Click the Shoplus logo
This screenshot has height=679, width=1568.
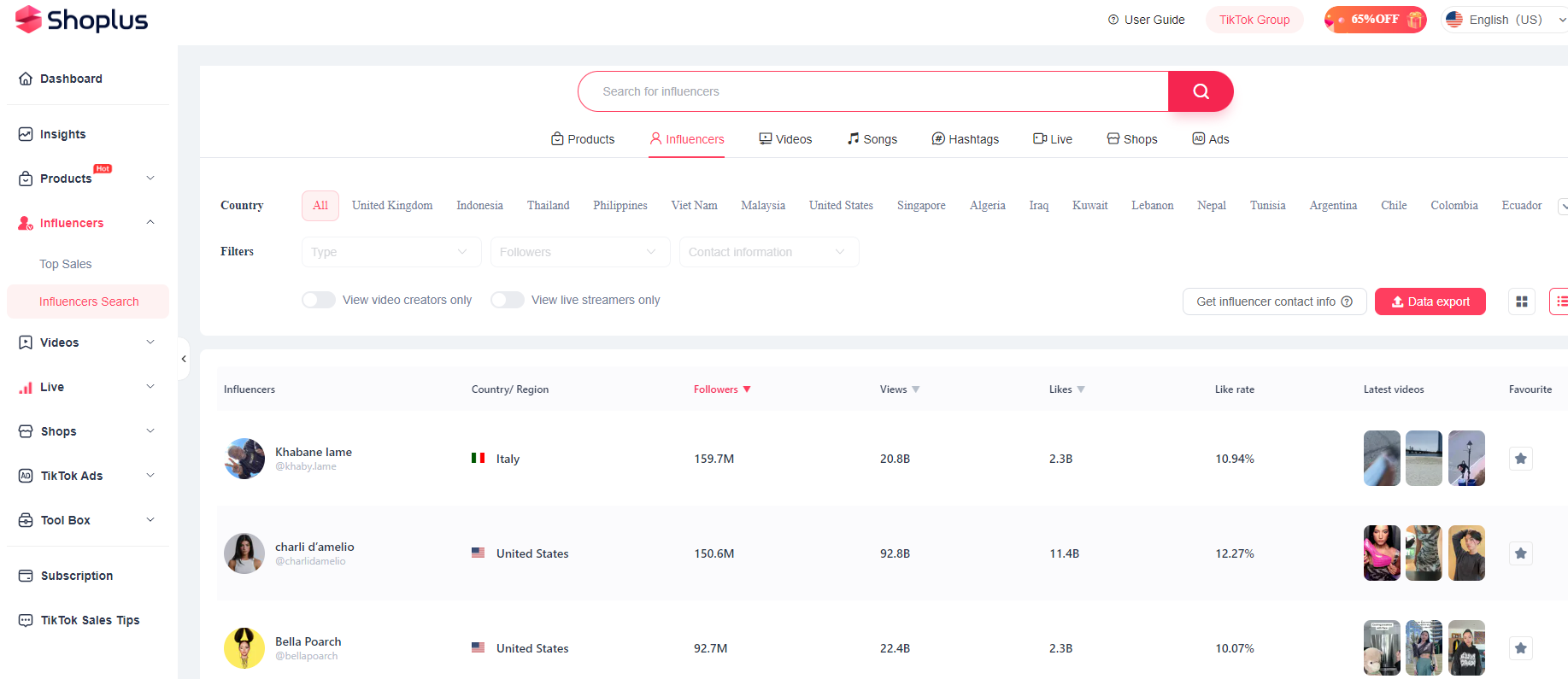(82, 20)
